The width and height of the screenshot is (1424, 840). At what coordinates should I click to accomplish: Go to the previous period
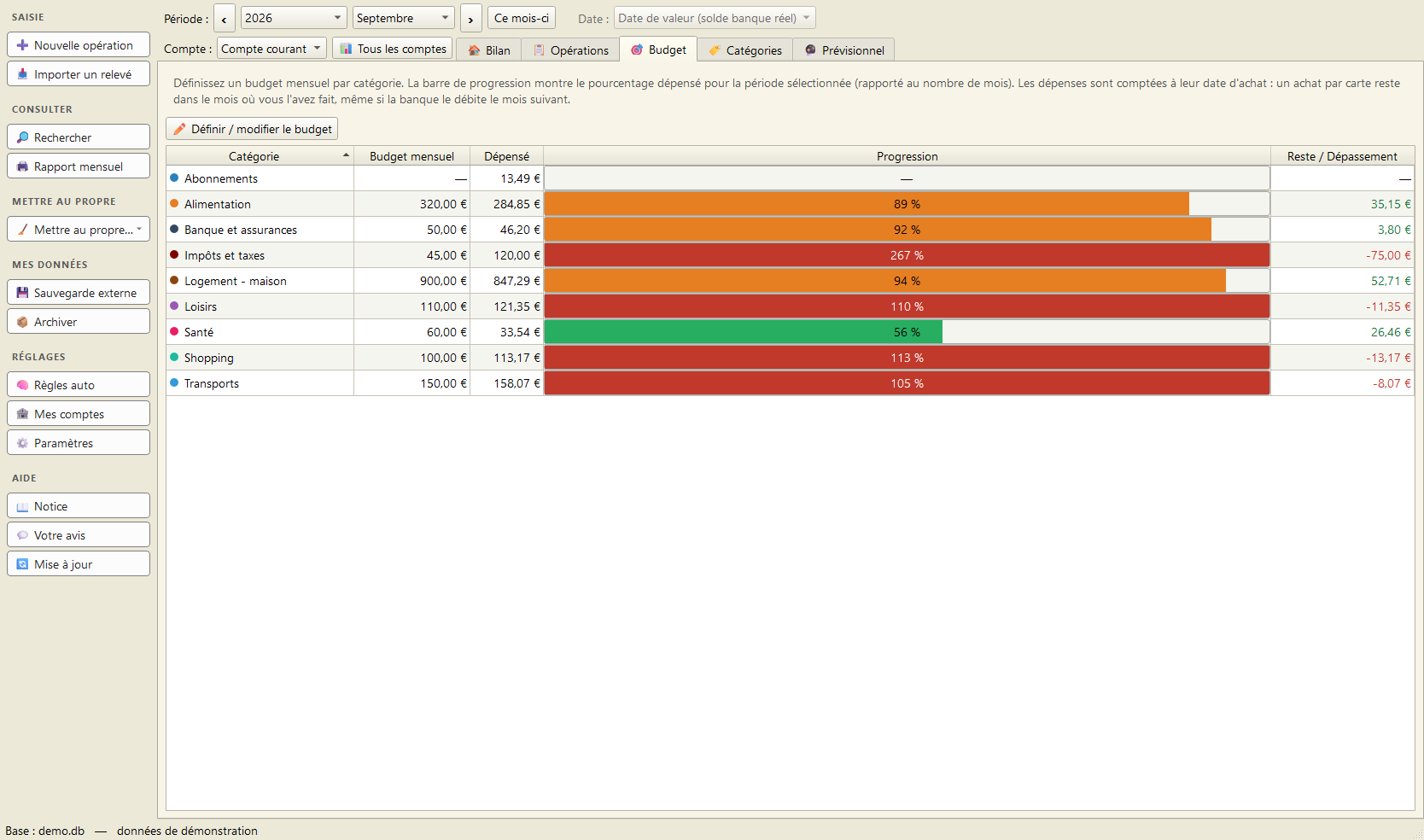click(224, 18)
